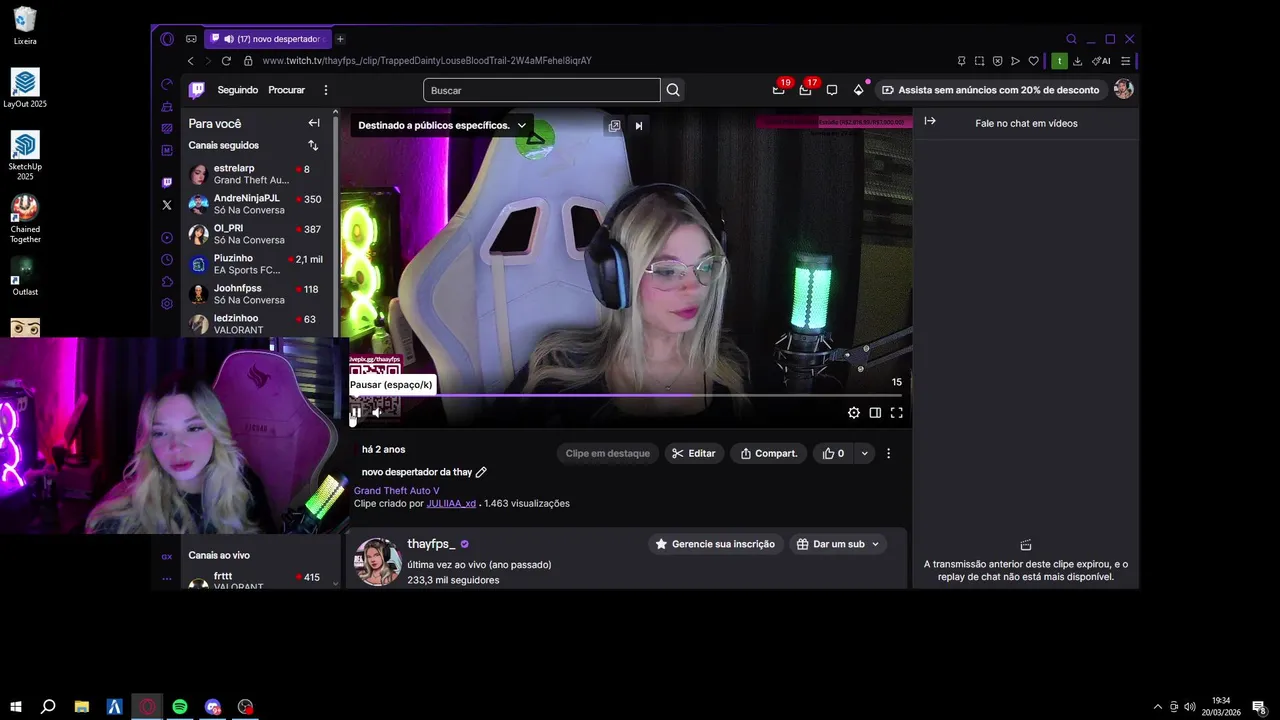Switch to theater mode in clip player

click(x=875, y=413)
